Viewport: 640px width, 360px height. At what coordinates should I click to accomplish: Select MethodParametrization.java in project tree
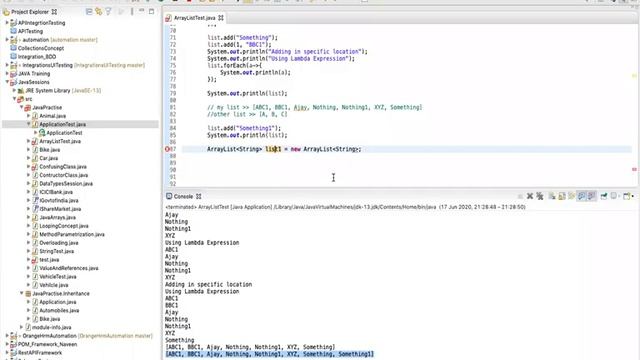tap(72, 234)
